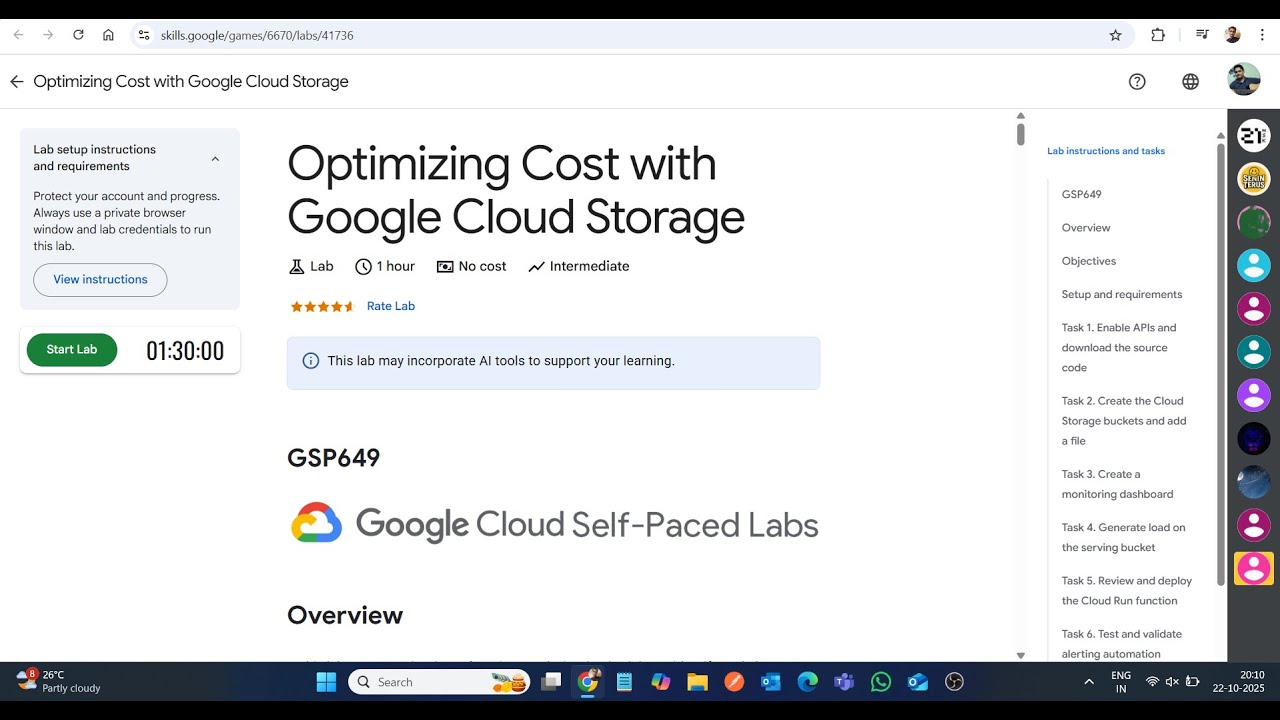Click the Rate Lab link

click(x=391, y=306)
